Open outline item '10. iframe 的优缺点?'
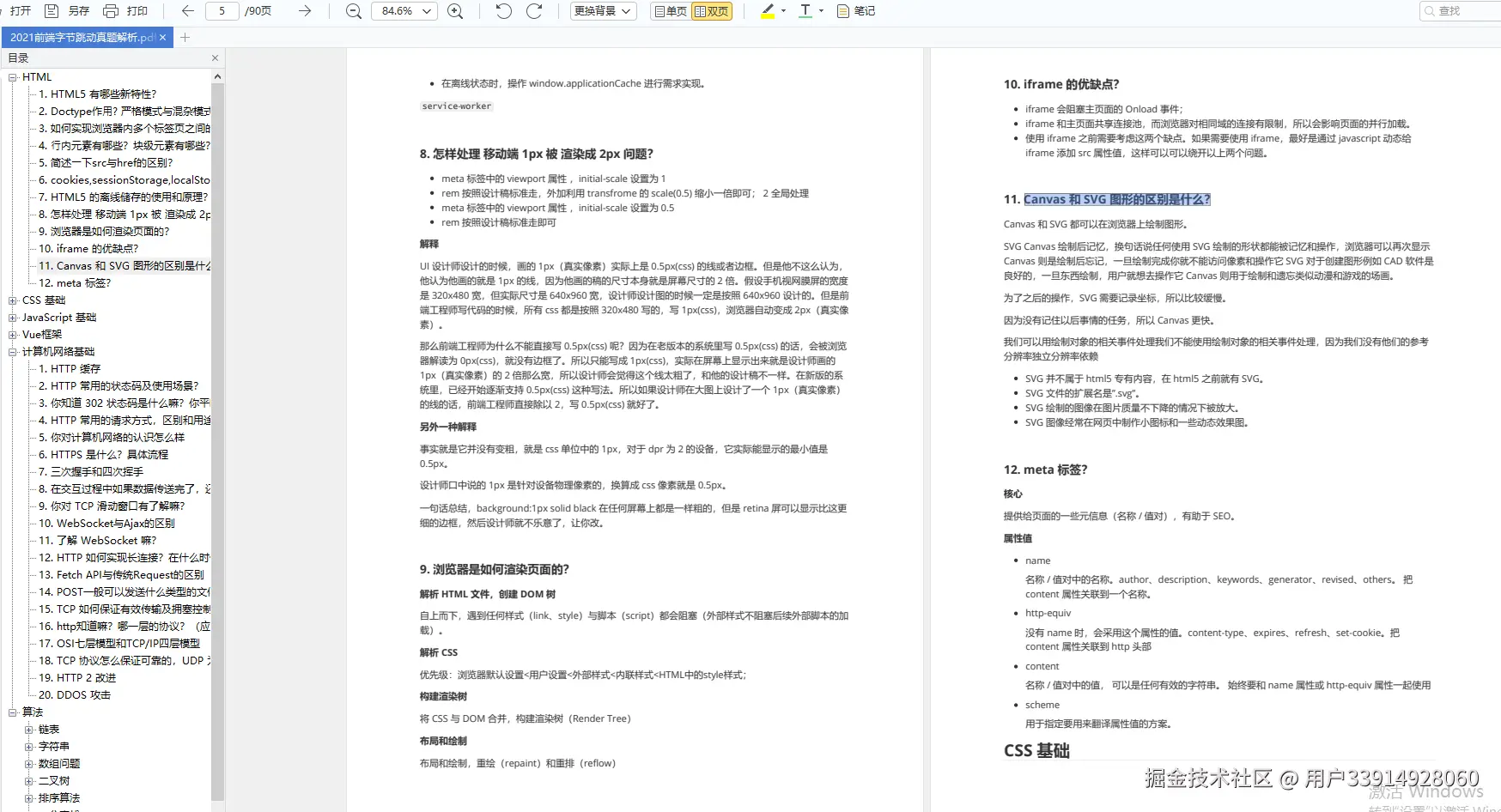Screen dimensions: 1501x812 click(88, 249)
